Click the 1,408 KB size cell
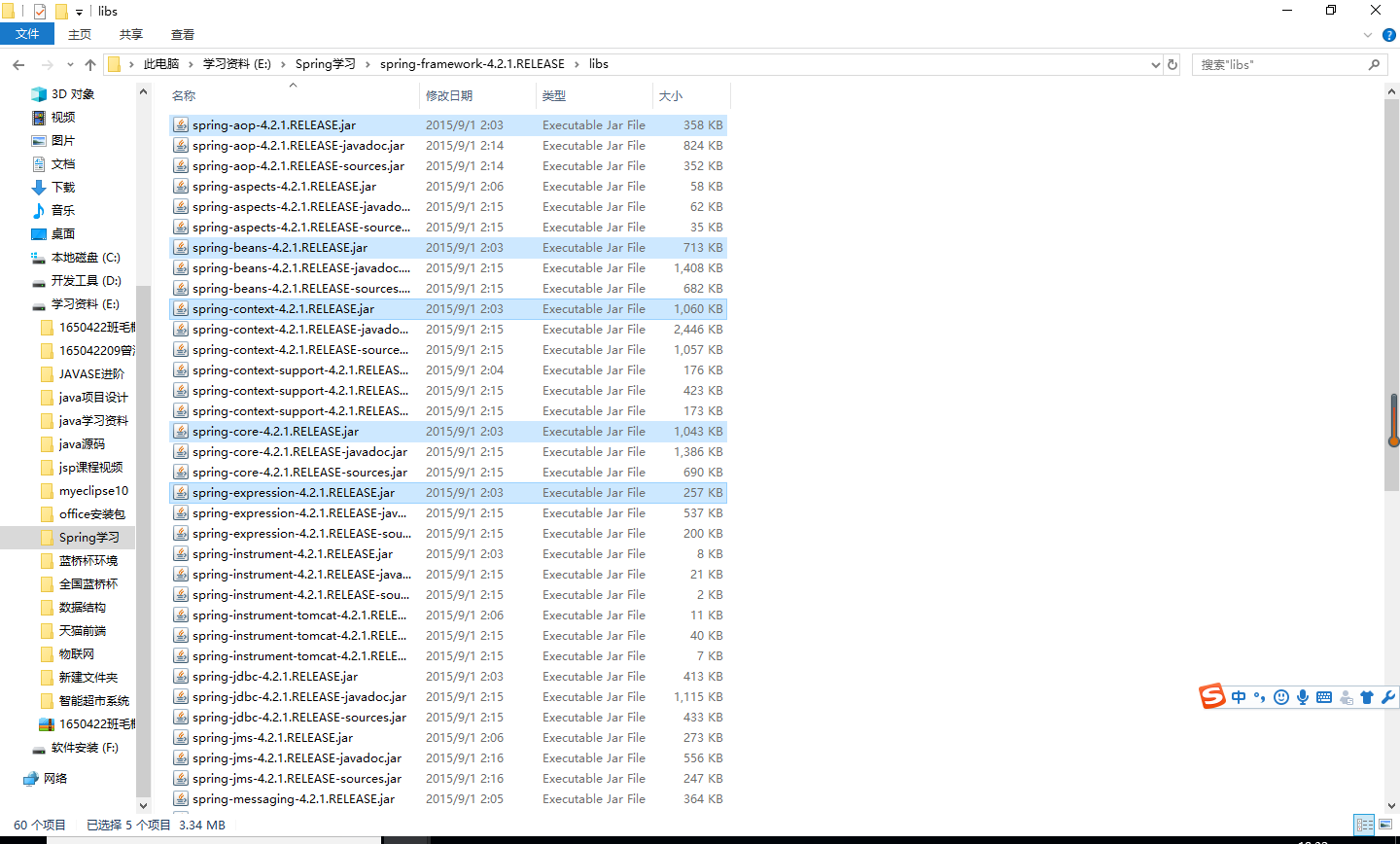Image resolution: width=1400 pixels, height=844 pixels. (698, 268)
